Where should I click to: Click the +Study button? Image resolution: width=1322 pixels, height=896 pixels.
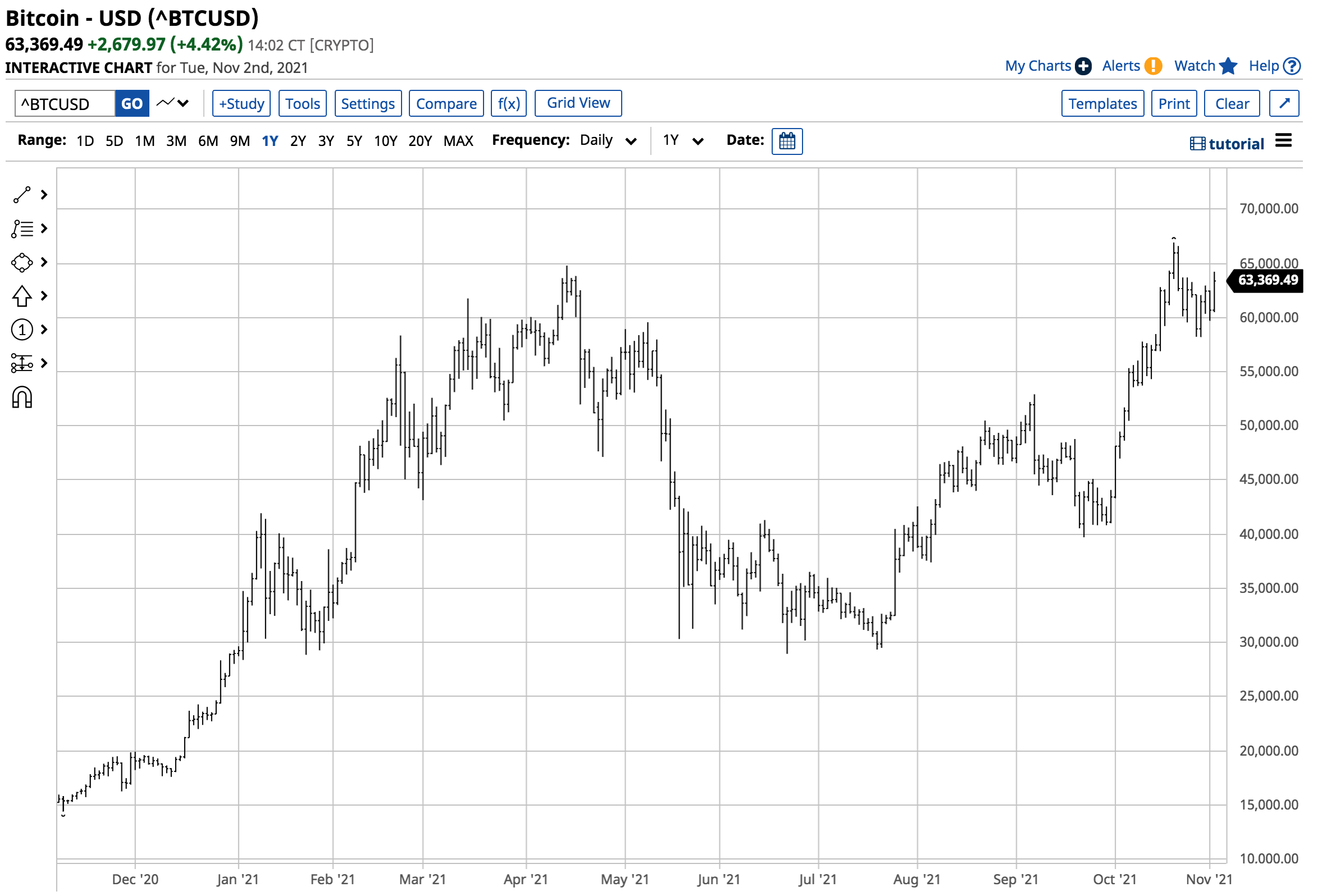[x=242, y=103]
